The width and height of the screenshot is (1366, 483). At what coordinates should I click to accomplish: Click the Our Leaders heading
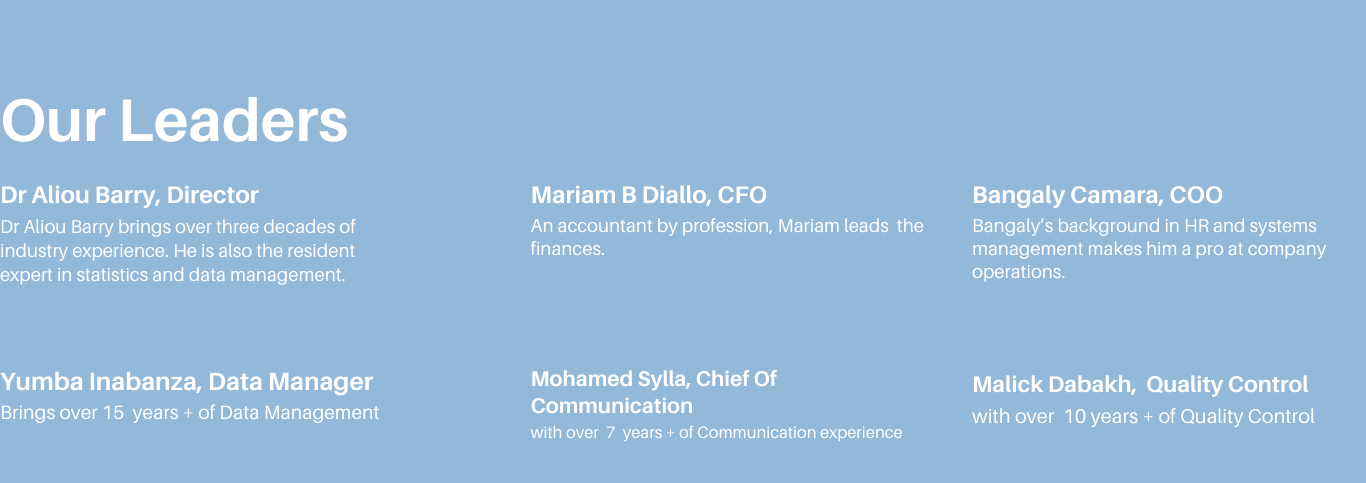175,120
